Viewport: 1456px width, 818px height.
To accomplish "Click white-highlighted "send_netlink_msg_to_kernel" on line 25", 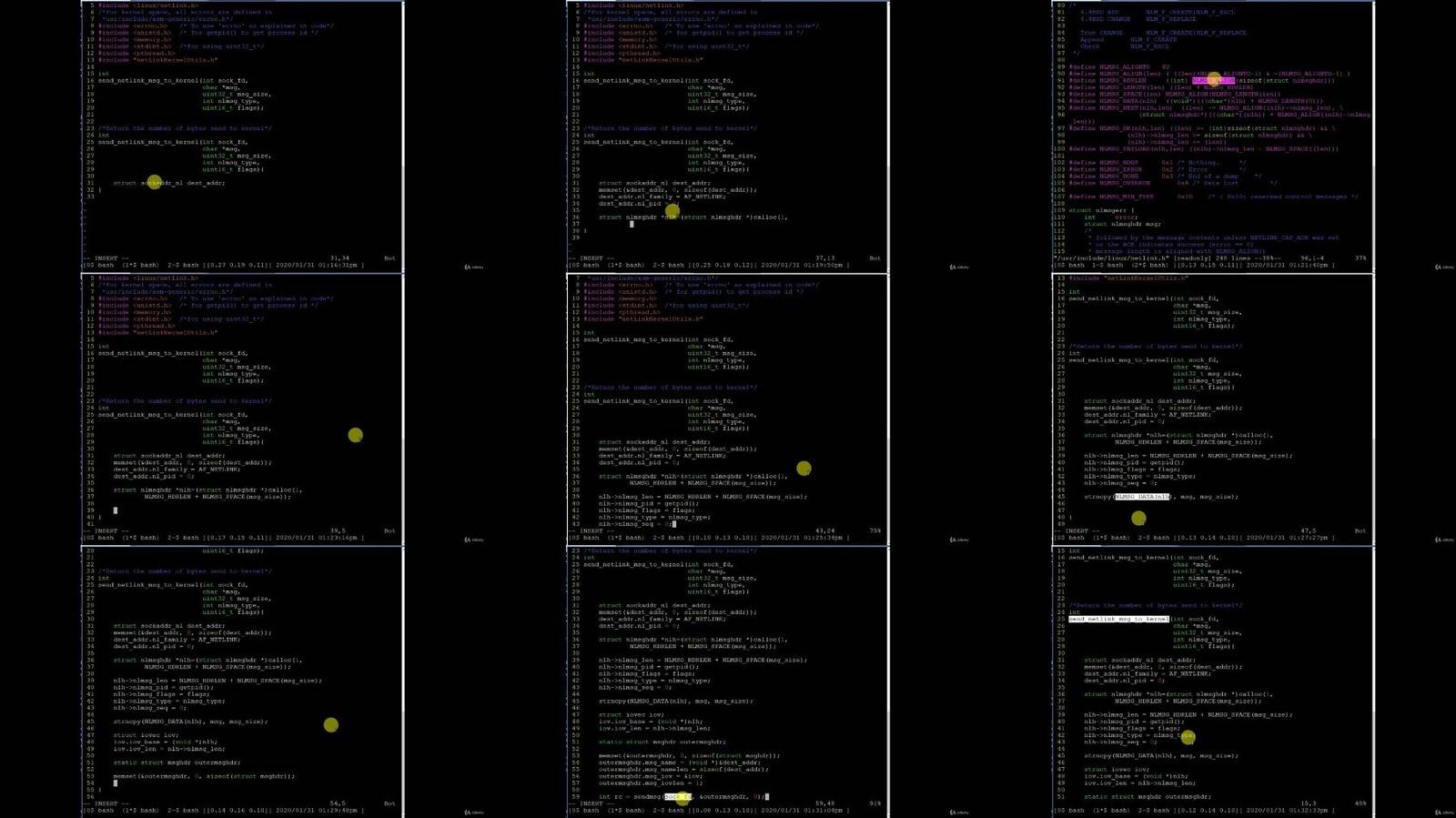I will [1118, 619].
